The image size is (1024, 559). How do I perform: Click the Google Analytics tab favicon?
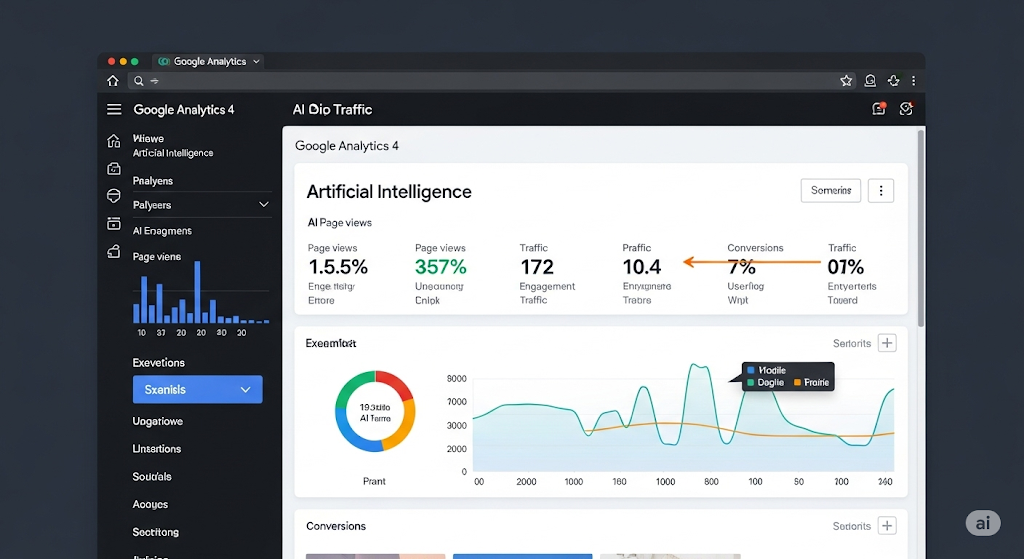tap(164, 61)
